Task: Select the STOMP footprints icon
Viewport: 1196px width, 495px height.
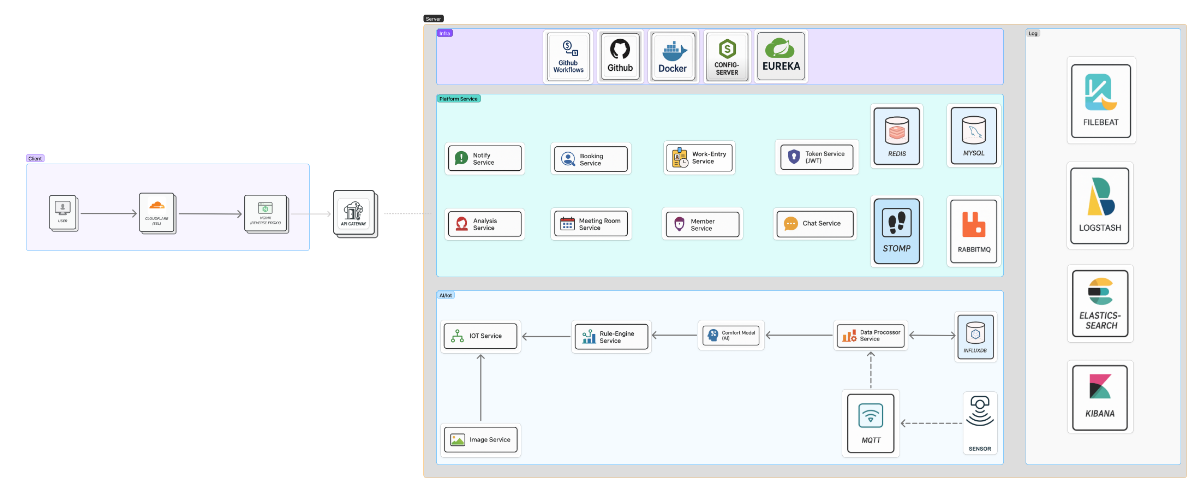Action: (x=897, y=223)
